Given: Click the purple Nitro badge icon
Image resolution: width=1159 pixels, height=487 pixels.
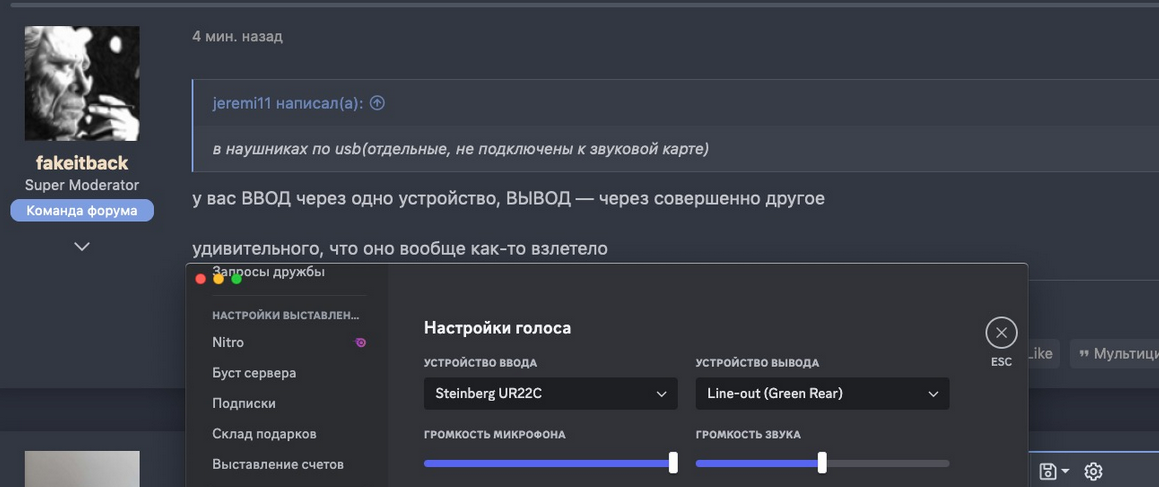Looking at the screenshot, I should tap(360, 342).
